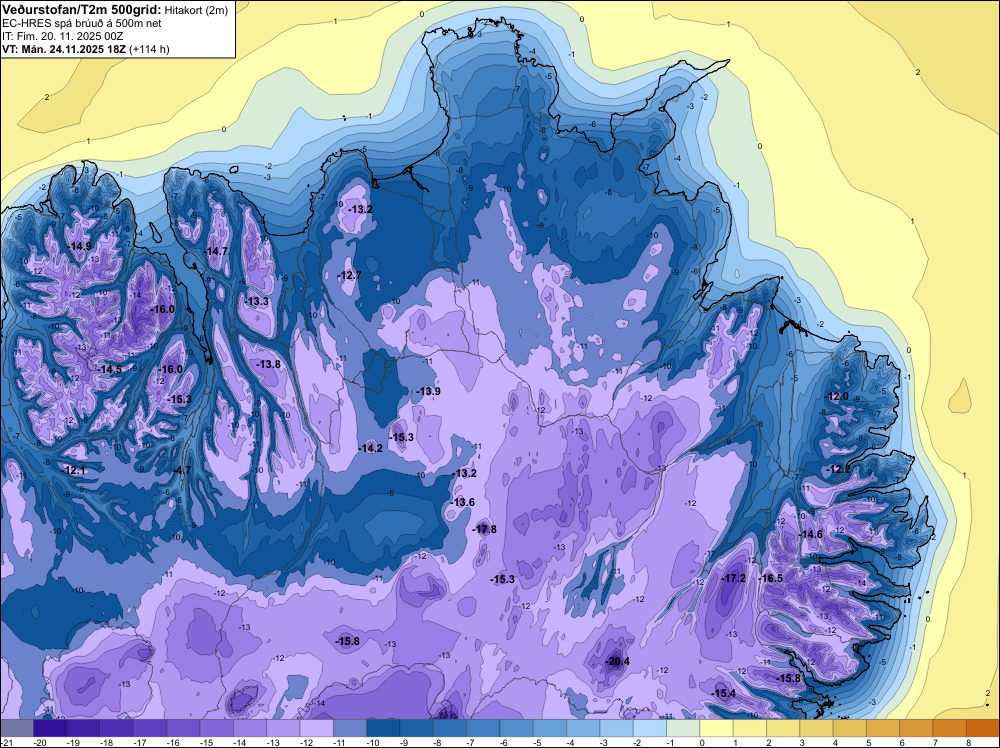Click the legend scale label "5"
This screenshot has height=748, width=1000.
(869, 742)
